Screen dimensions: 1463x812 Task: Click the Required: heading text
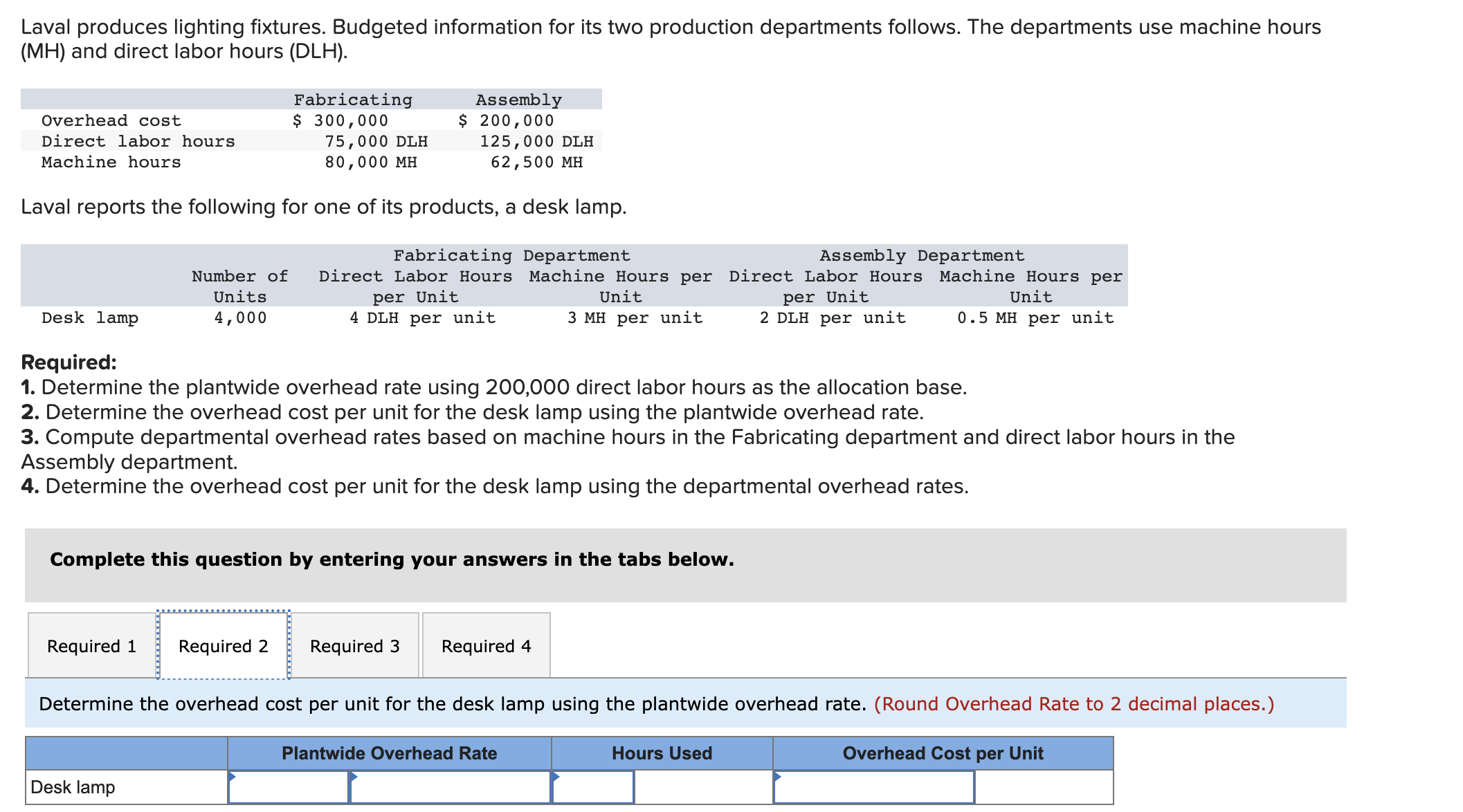coord(69,362)
